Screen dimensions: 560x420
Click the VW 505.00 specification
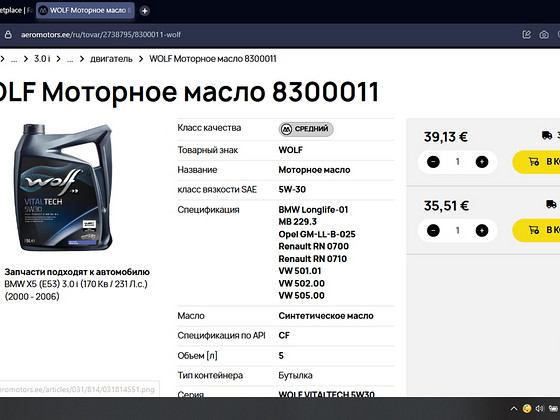301,296
